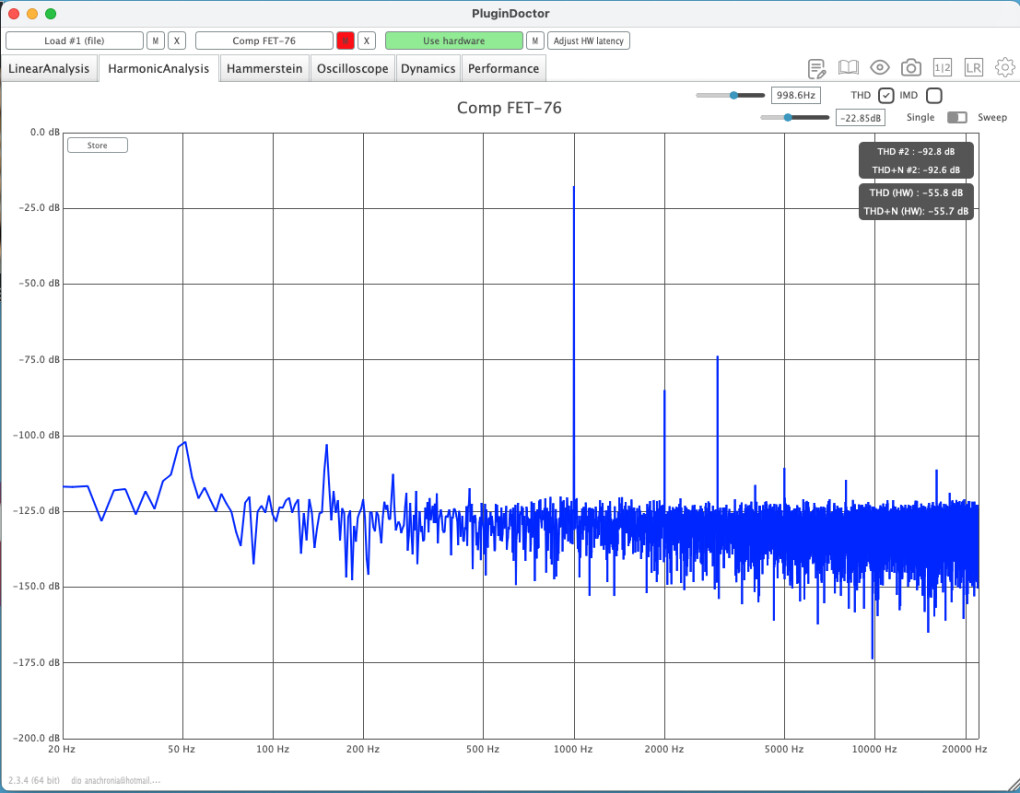Click the LR channel icon
The image size is (1020, 793).
click(x=973, y=68)
